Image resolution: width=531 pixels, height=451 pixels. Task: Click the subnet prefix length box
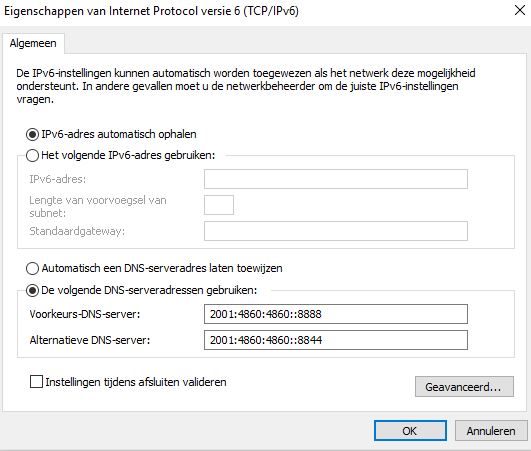[219, 205]
